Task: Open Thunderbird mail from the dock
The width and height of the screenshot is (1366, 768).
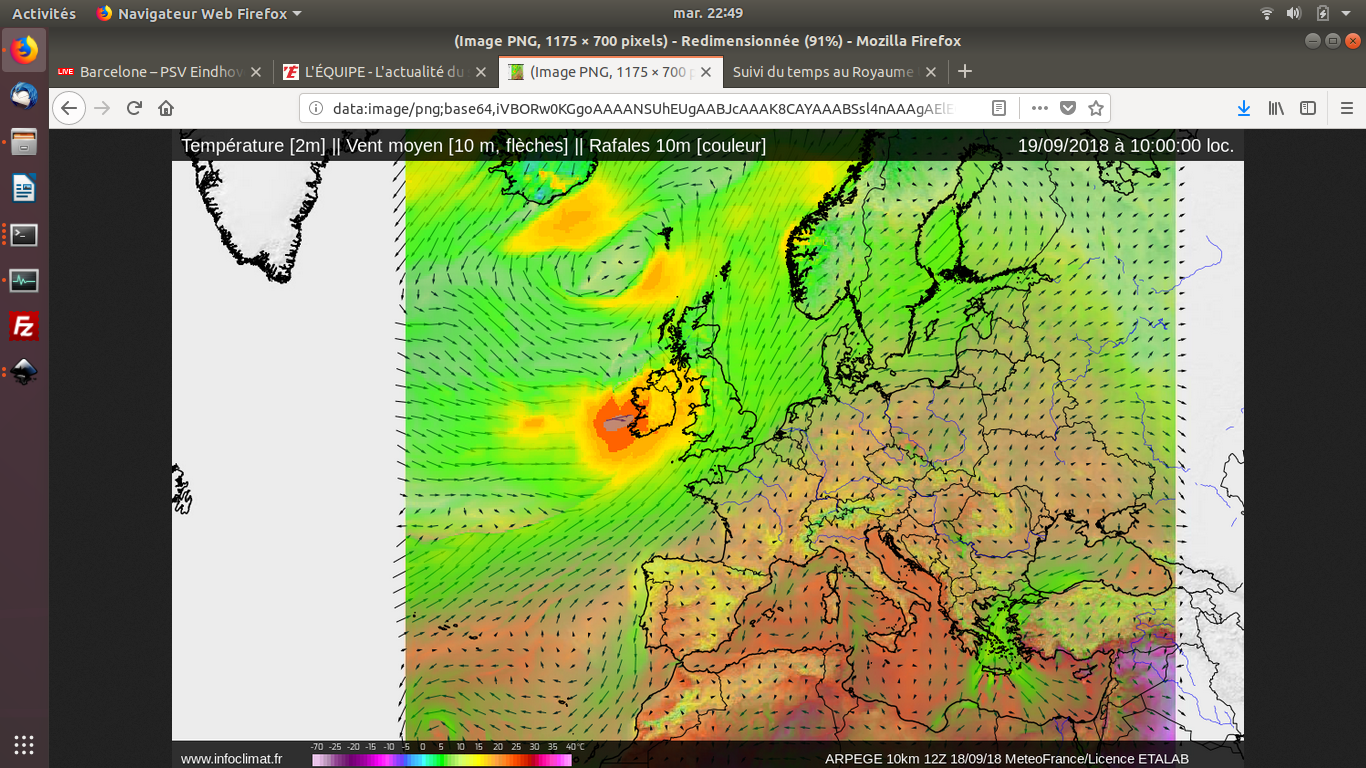Action: [x=24, y=96]
